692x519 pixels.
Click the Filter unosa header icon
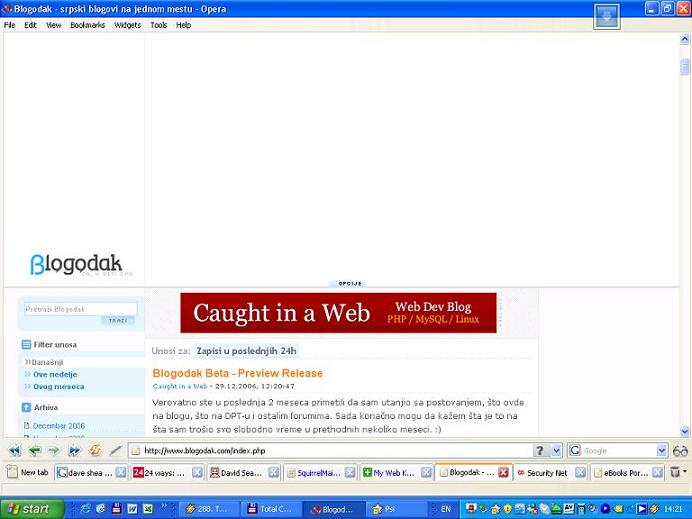[26, 345]
